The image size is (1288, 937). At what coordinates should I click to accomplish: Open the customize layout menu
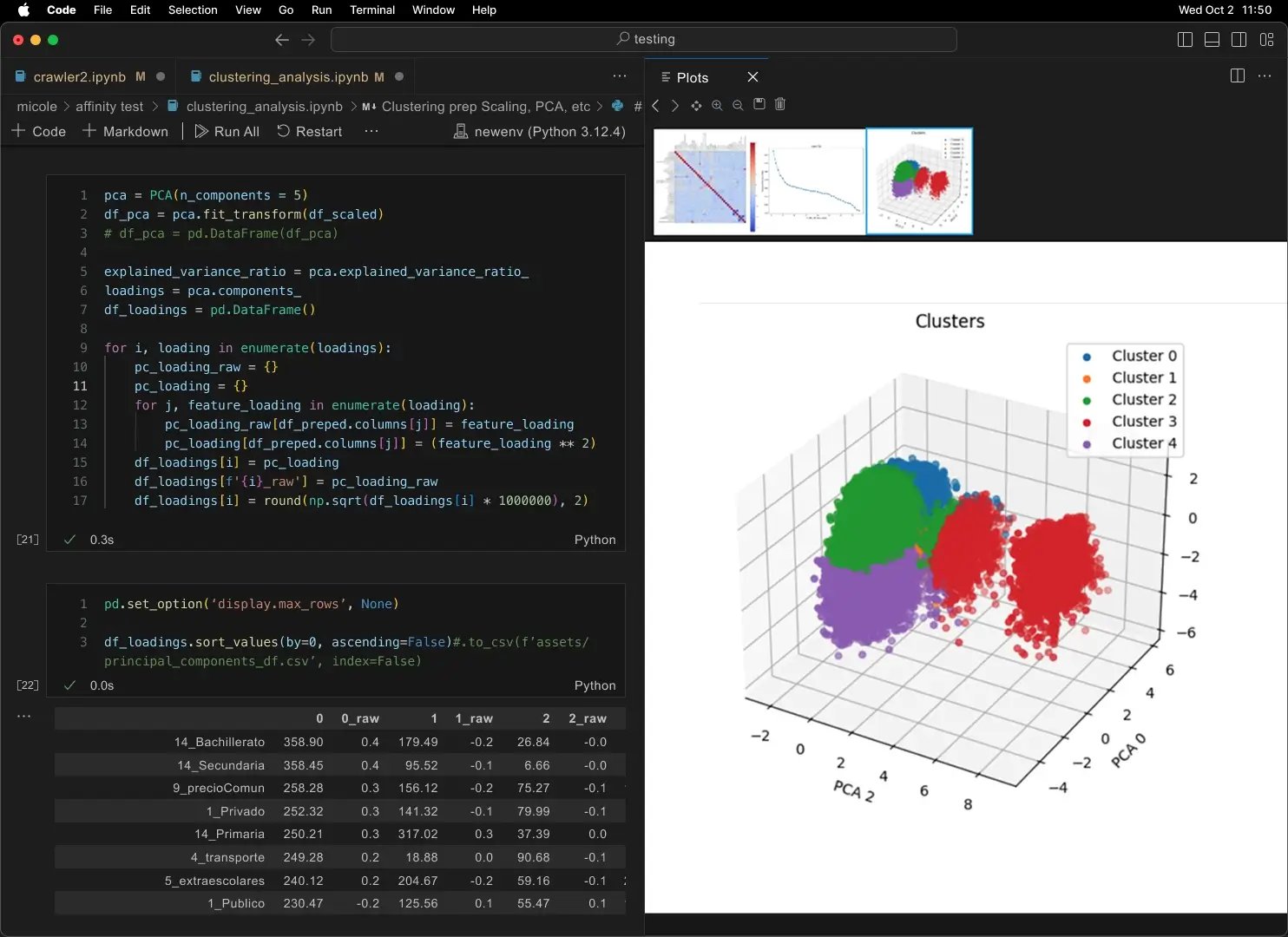[x=1267, y=40]
